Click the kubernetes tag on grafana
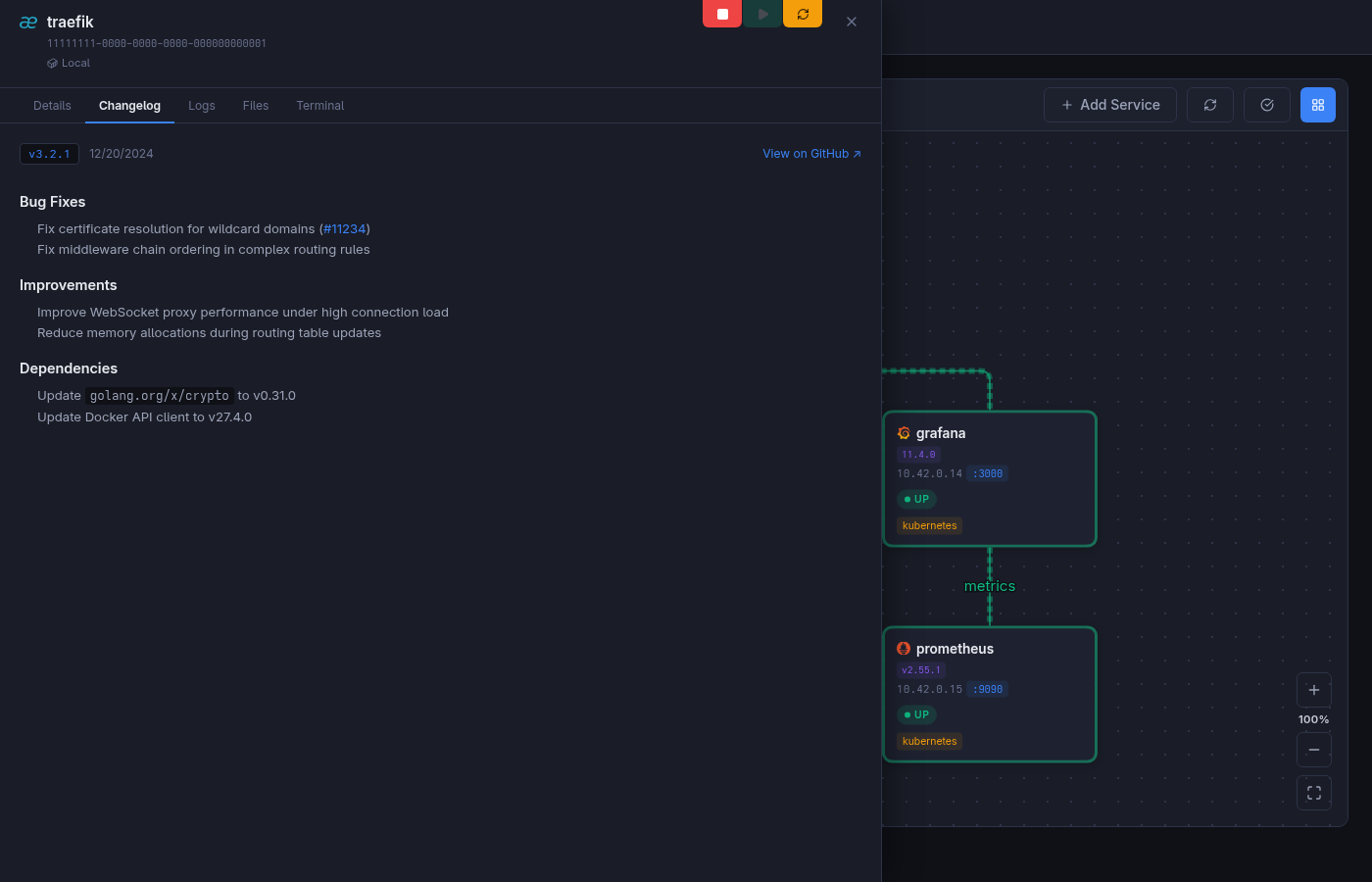 coord(929,525)
